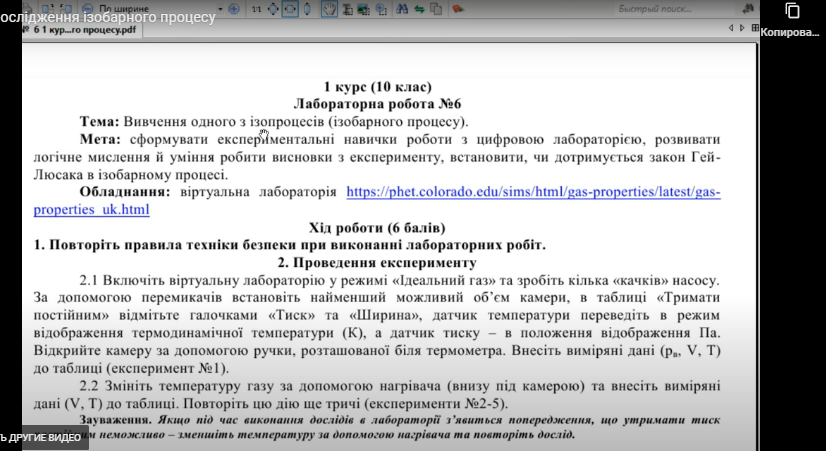Click the zoom out minus icon
The height and width of the screenshot is (451, 826).
click(x=88, y=8)
